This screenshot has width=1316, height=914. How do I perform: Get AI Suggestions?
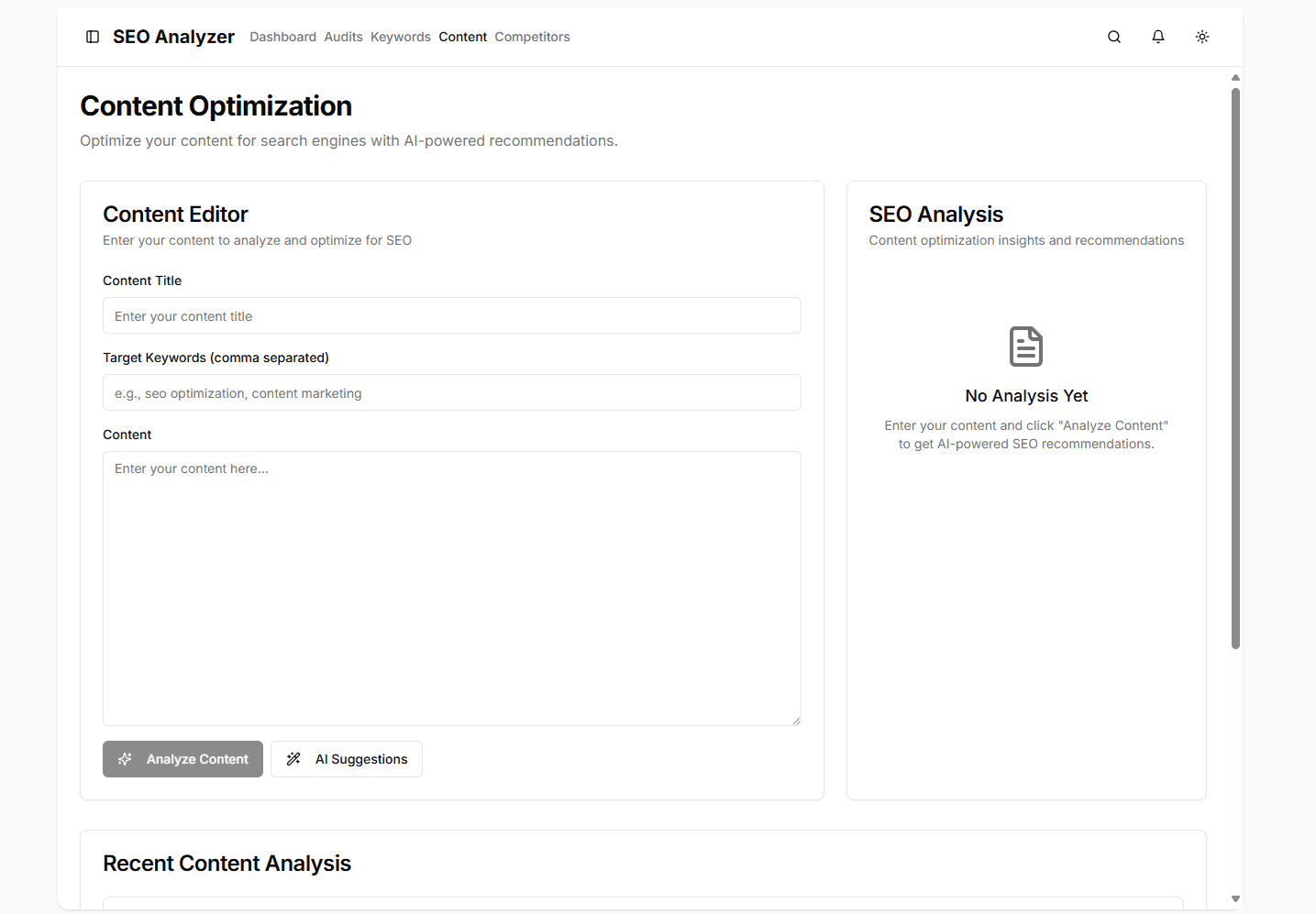347,759
